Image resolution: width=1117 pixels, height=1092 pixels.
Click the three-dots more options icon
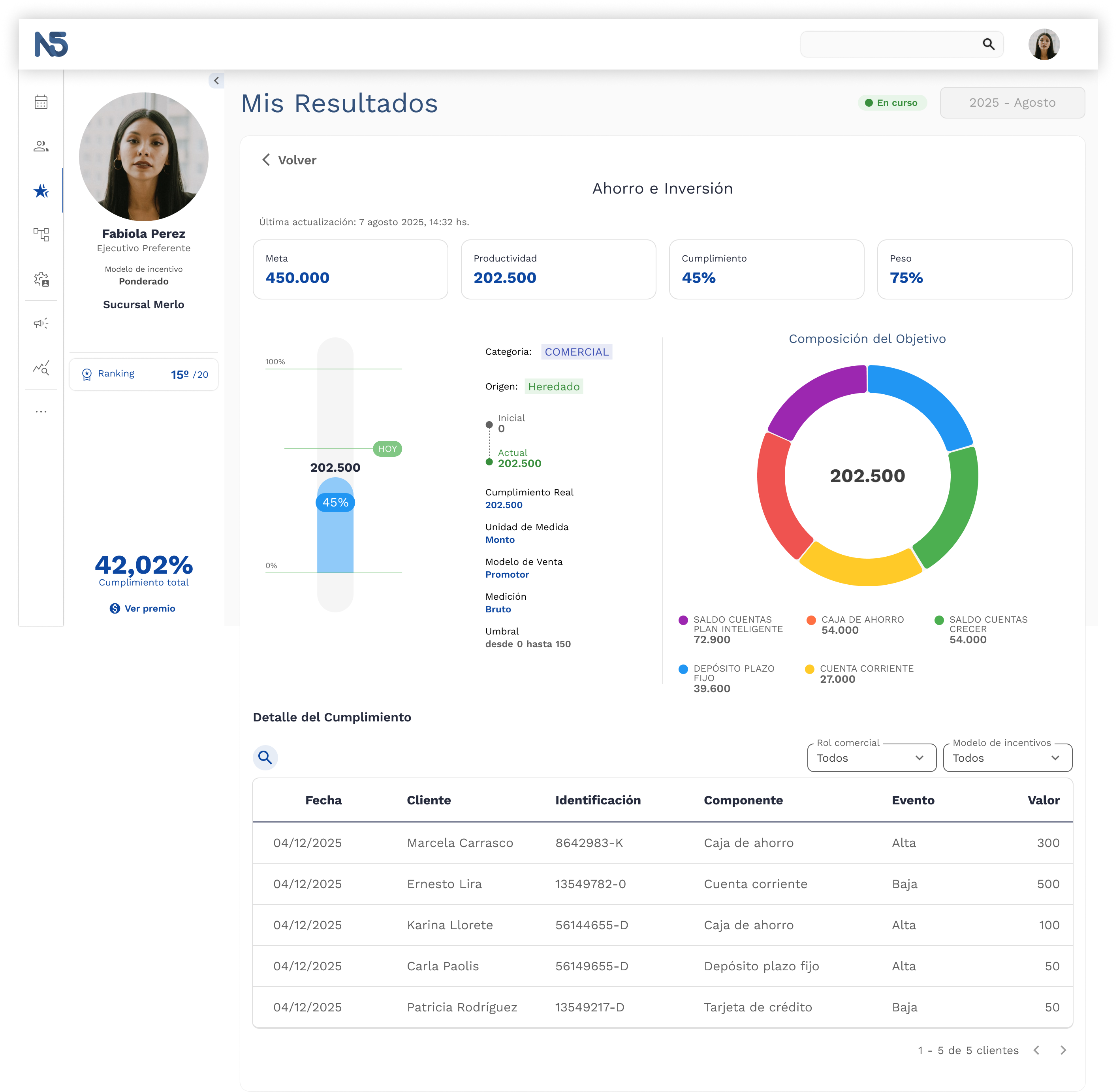pyautogui.click(x=41, y=412)
